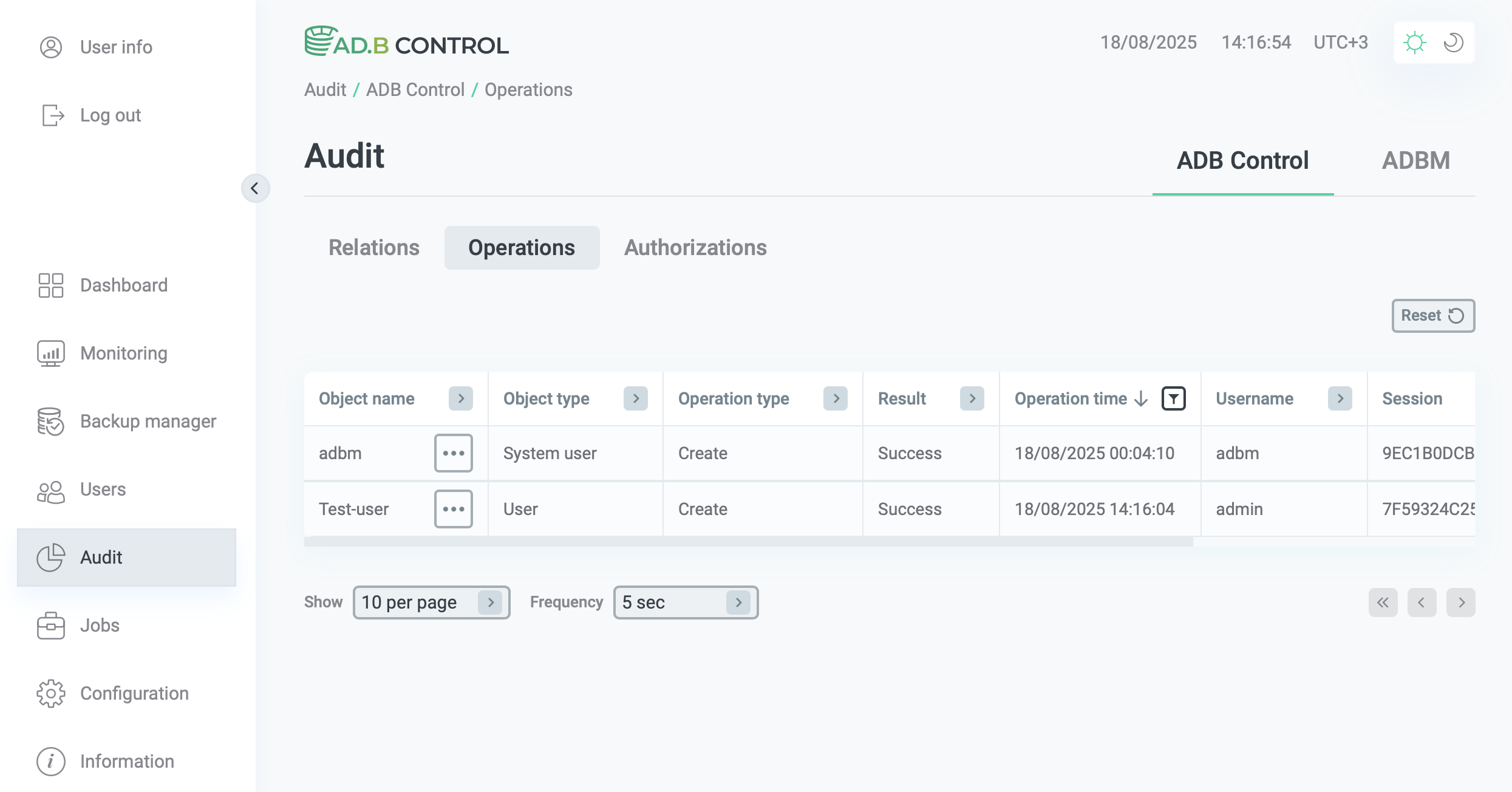Switch to the ADBM tab
This screenshot has height=792, width=1512.
1416,160
